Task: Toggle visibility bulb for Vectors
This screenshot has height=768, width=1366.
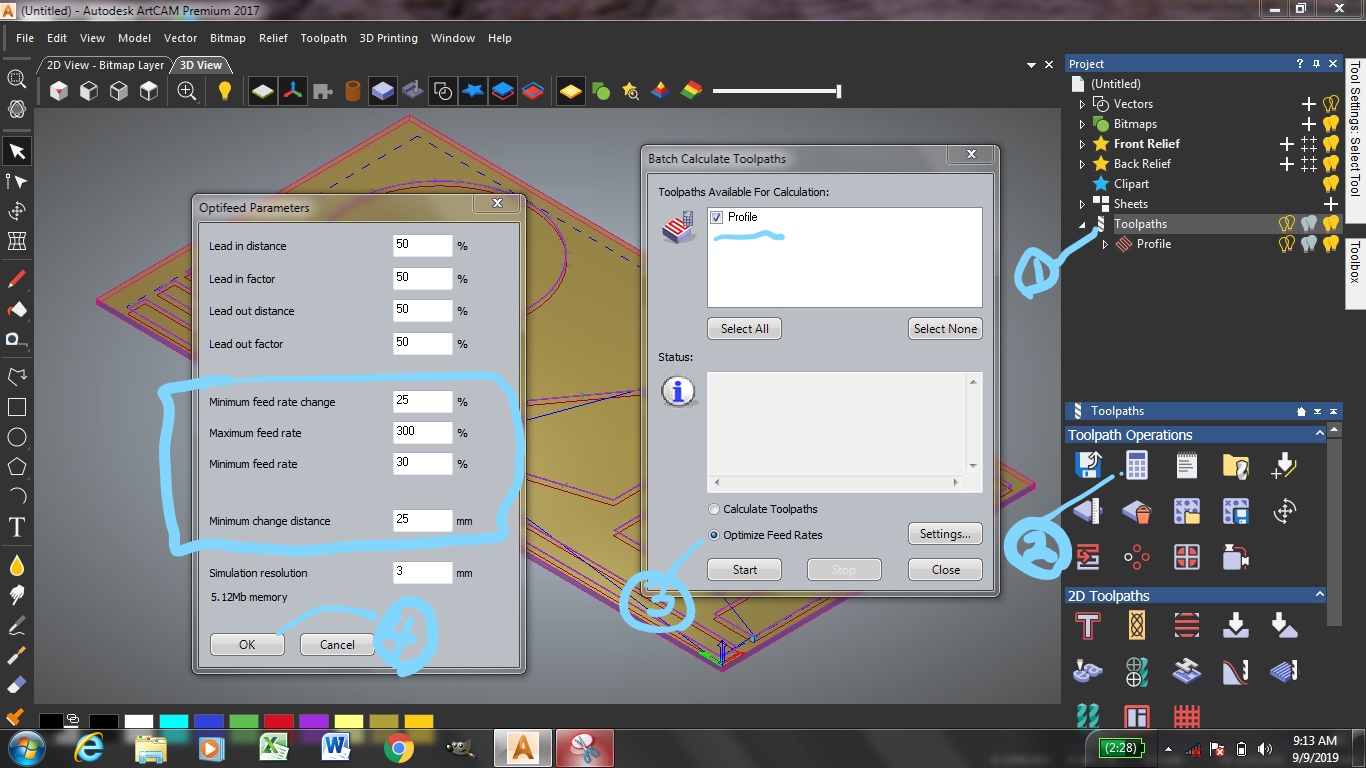Action: (x=1331, y=104)
